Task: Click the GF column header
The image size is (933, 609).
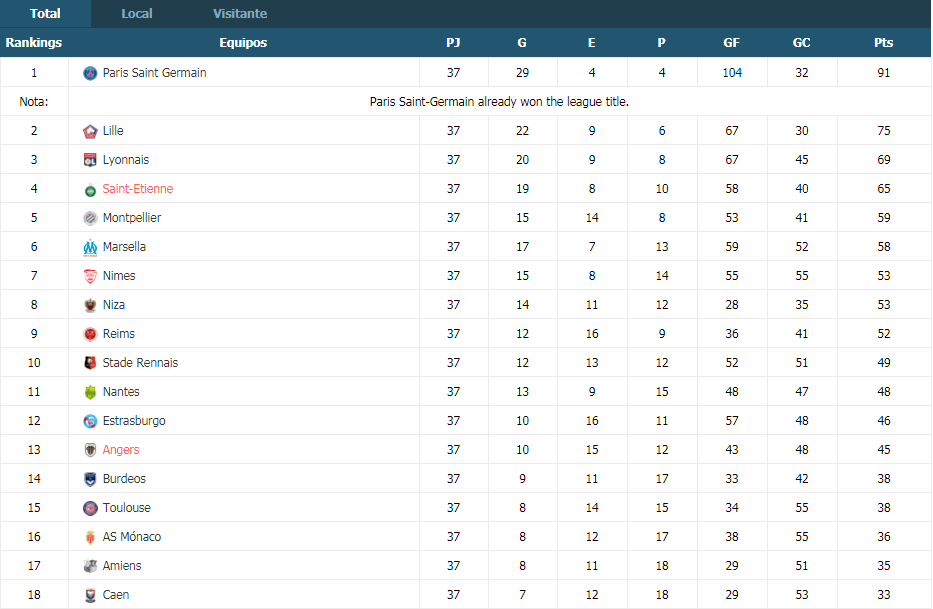Action: point(731,42)
